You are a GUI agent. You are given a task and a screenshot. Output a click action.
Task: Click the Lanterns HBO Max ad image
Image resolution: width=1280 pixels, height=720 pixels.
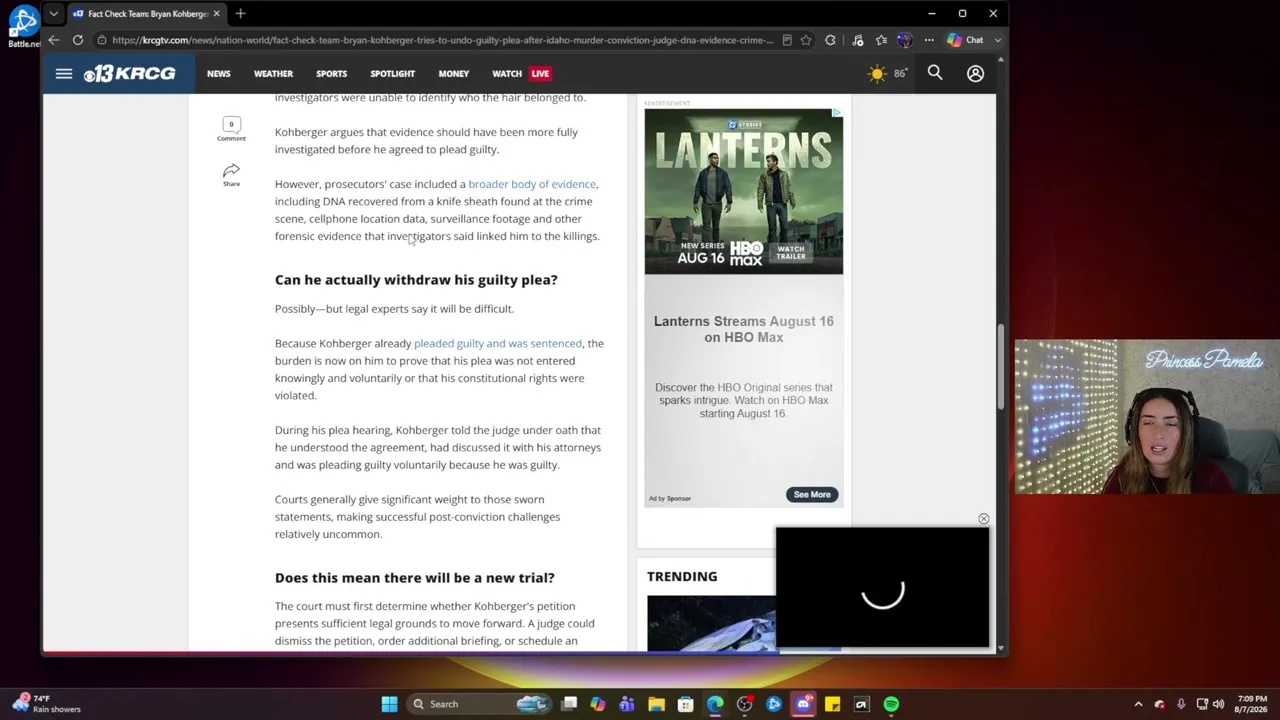tap(743, 191)
